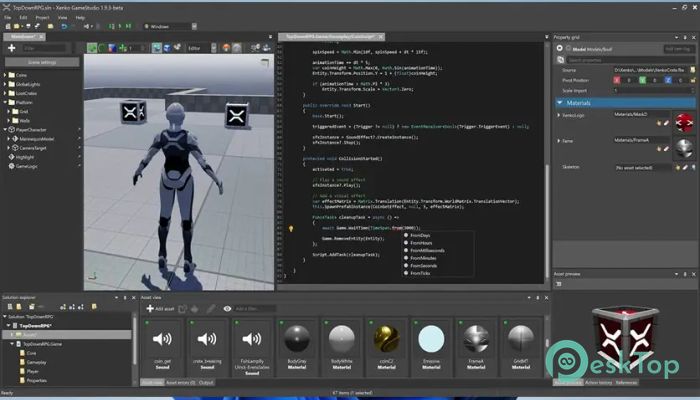Viewport: 700px width, 400px height.
Task: Click the lightbulb hint icon in code editor
Action: coord(291,229)
